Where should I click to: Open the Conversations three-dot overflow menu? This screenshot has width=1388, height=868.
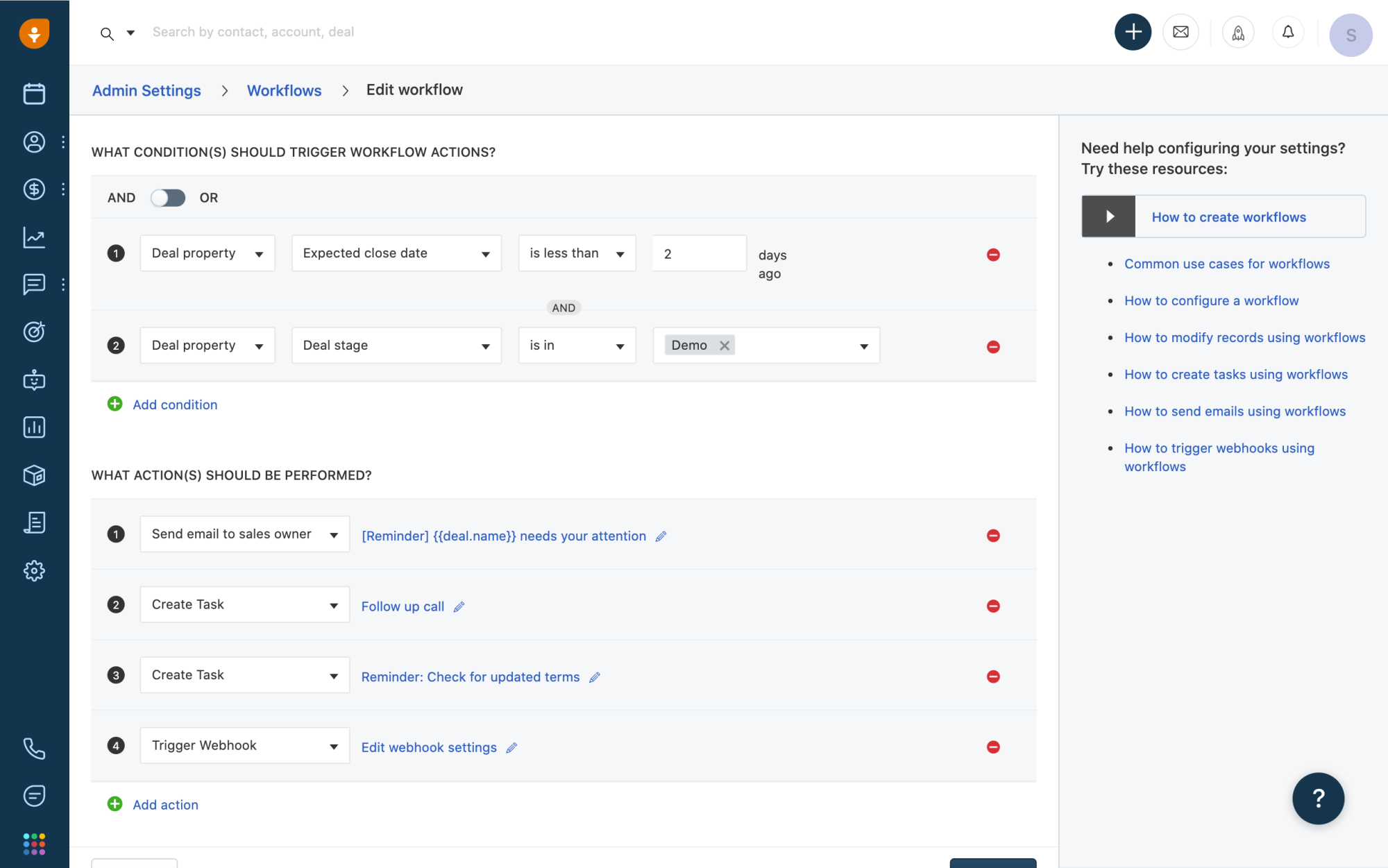(63, 284)
